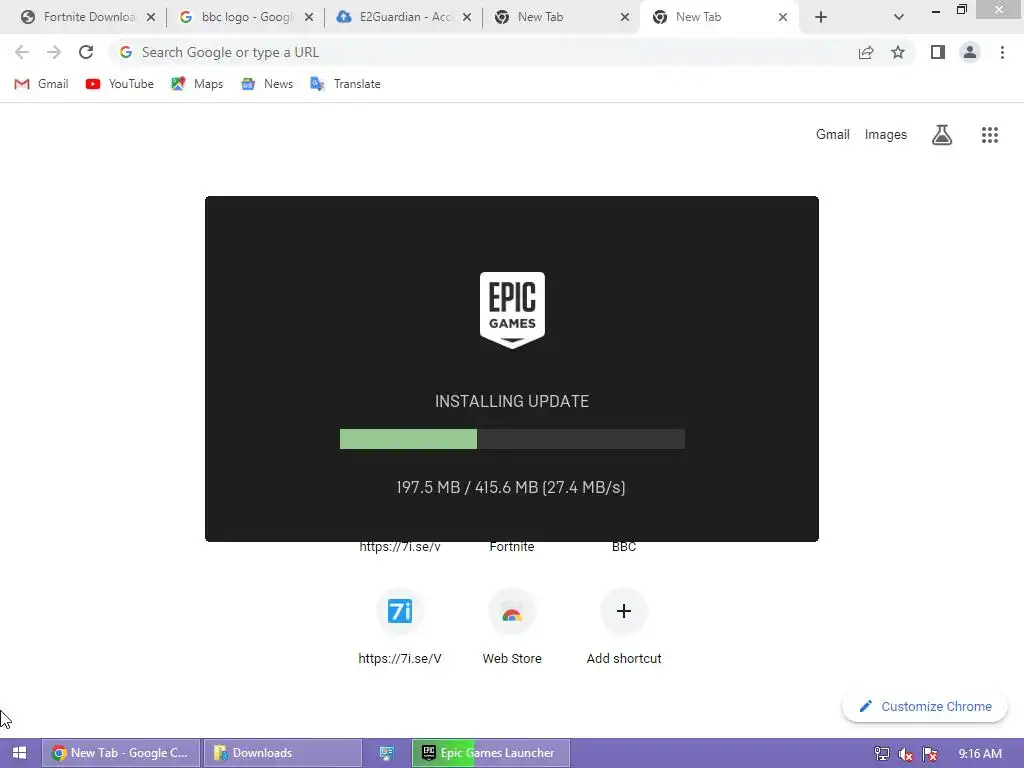Open the YouTube bookmark
1024x768 pixels.
click(120, 84)
